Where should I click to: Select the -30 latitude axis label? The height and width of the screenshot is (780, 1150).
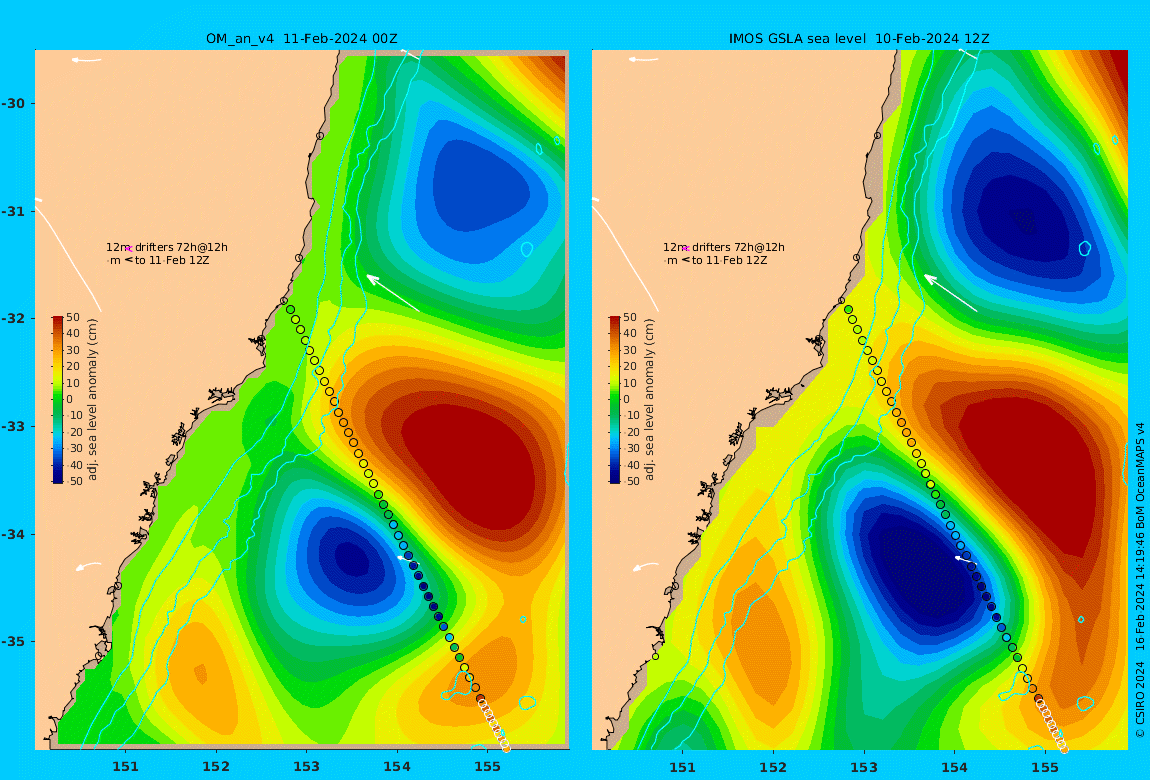(x=13, y=103)
